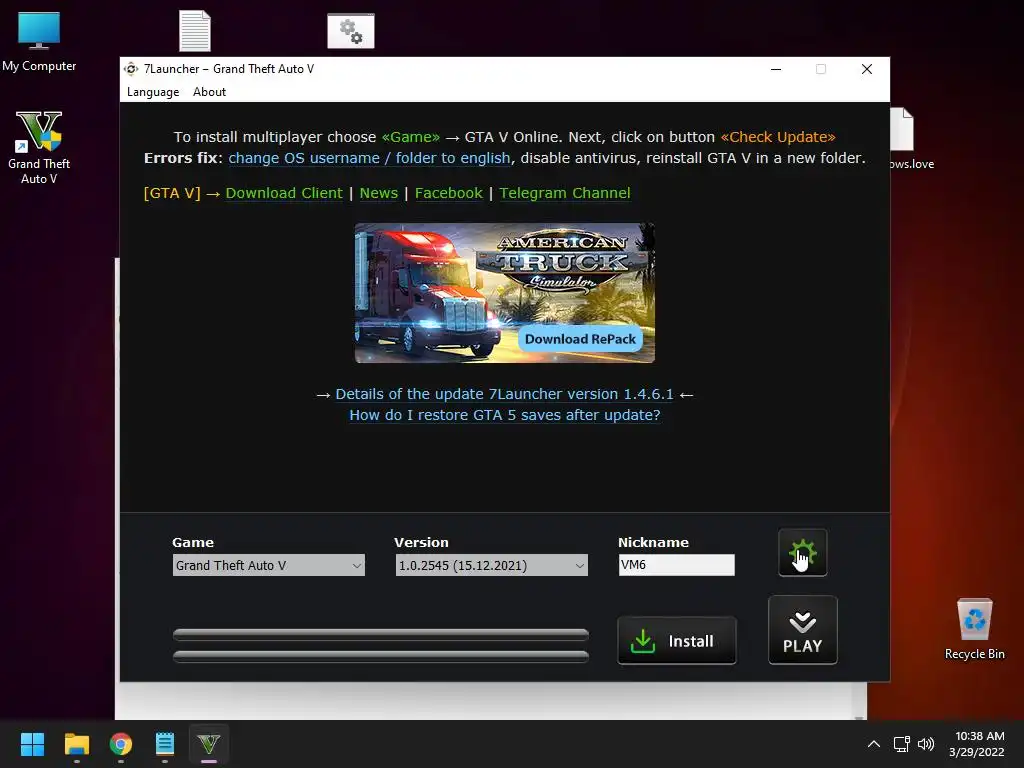Image resolution: width=1024 pixels, height=768 pixels.
Task: Open the clock showing 10:38 AM
Action: click(x=977, y=744)
